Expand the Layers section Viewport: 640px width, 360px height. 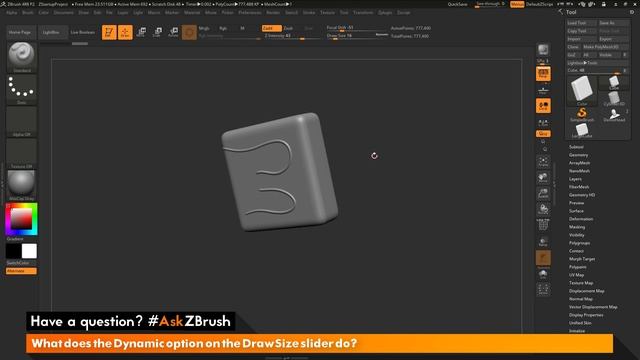[575, 179]
